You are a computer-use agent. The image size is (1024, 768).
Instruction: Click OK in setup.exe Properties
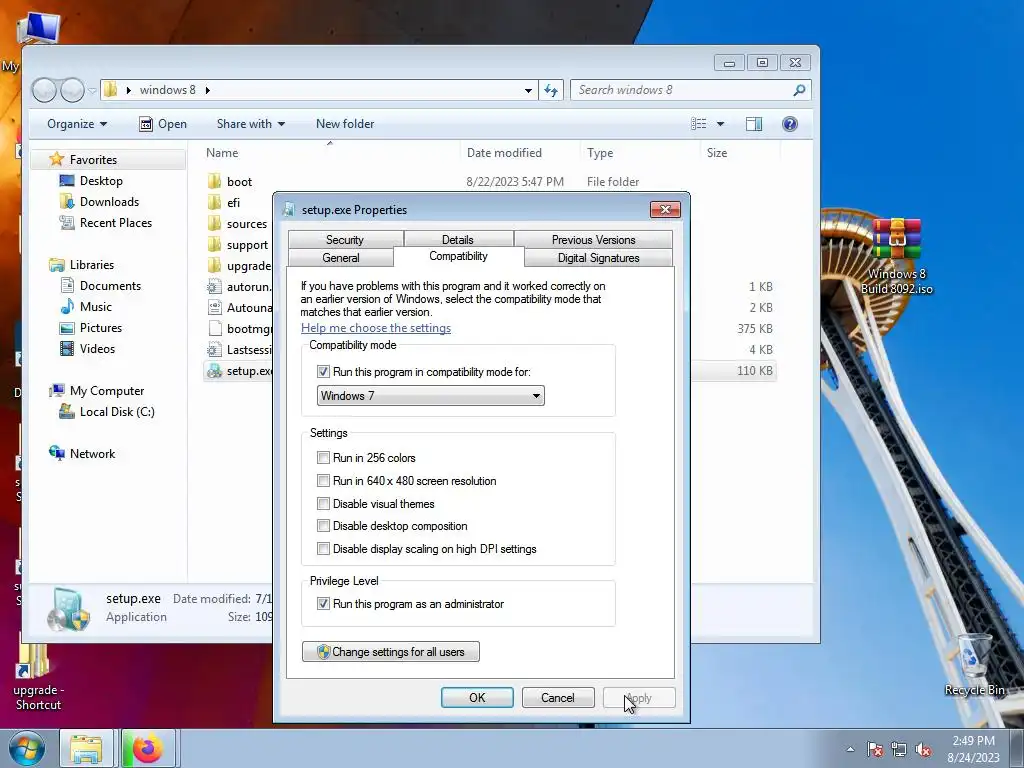pyautogui.click(x=477, y=697)
